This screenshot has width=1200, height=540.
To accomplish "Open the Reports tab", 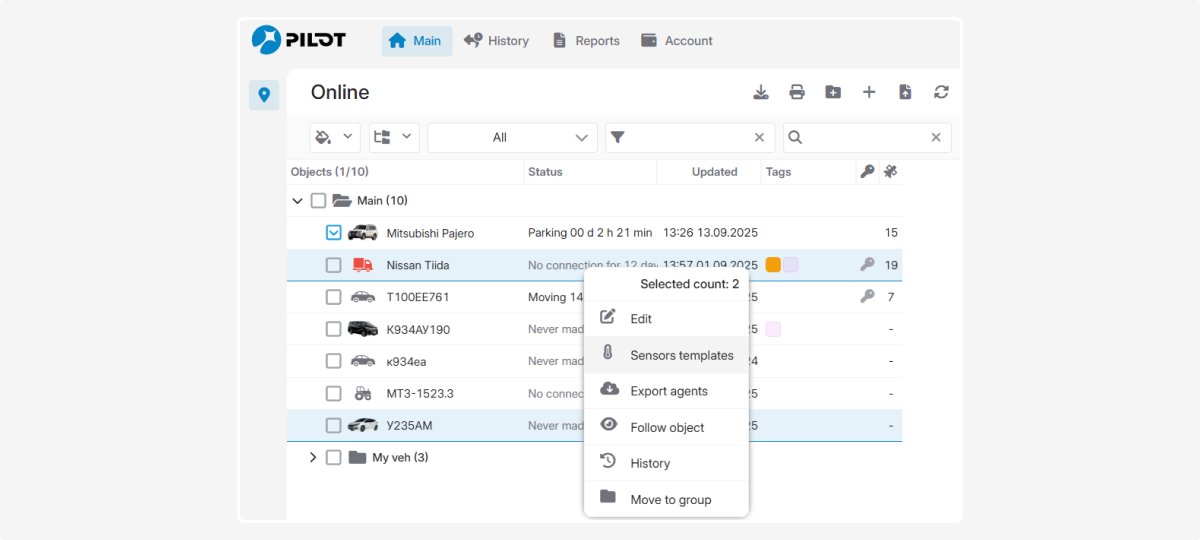I will (586, 41).
